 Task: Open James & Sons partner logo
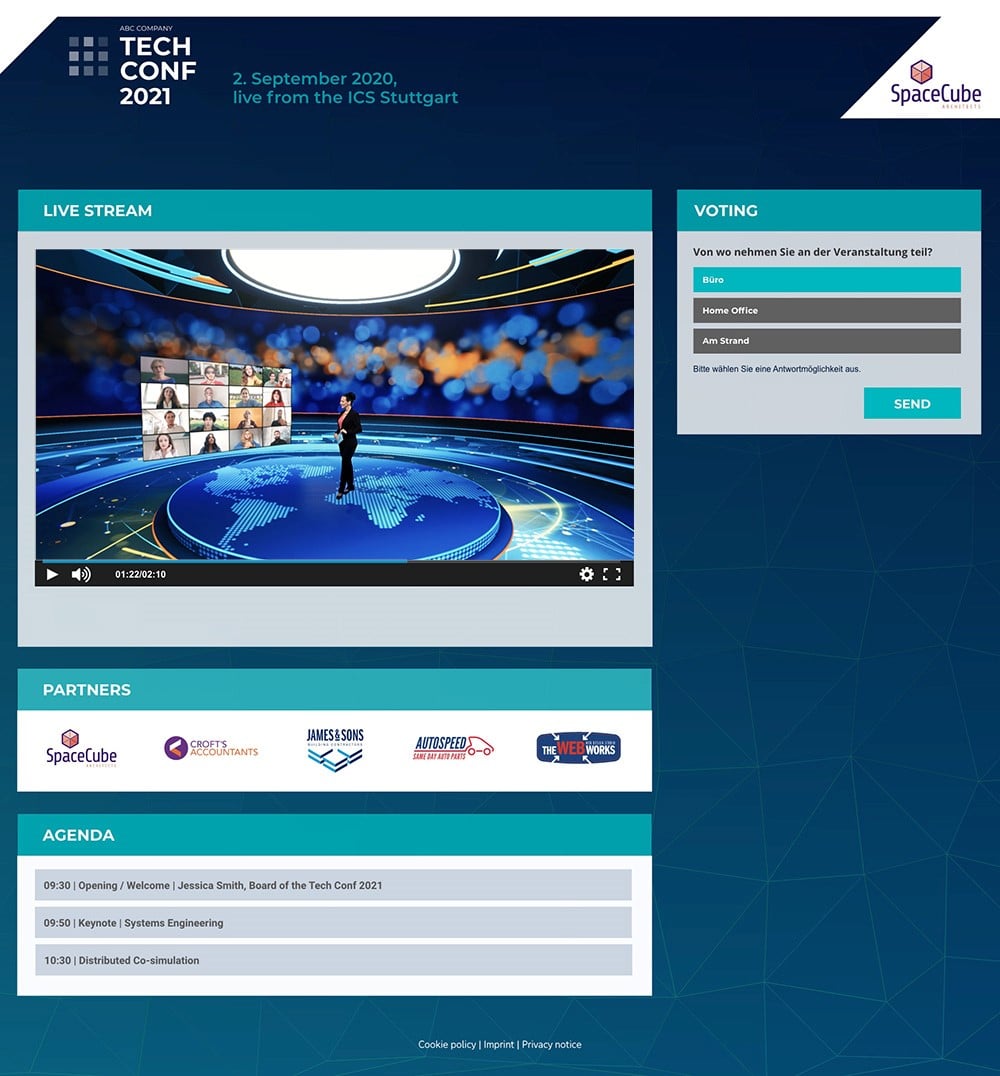click(335, 748)
